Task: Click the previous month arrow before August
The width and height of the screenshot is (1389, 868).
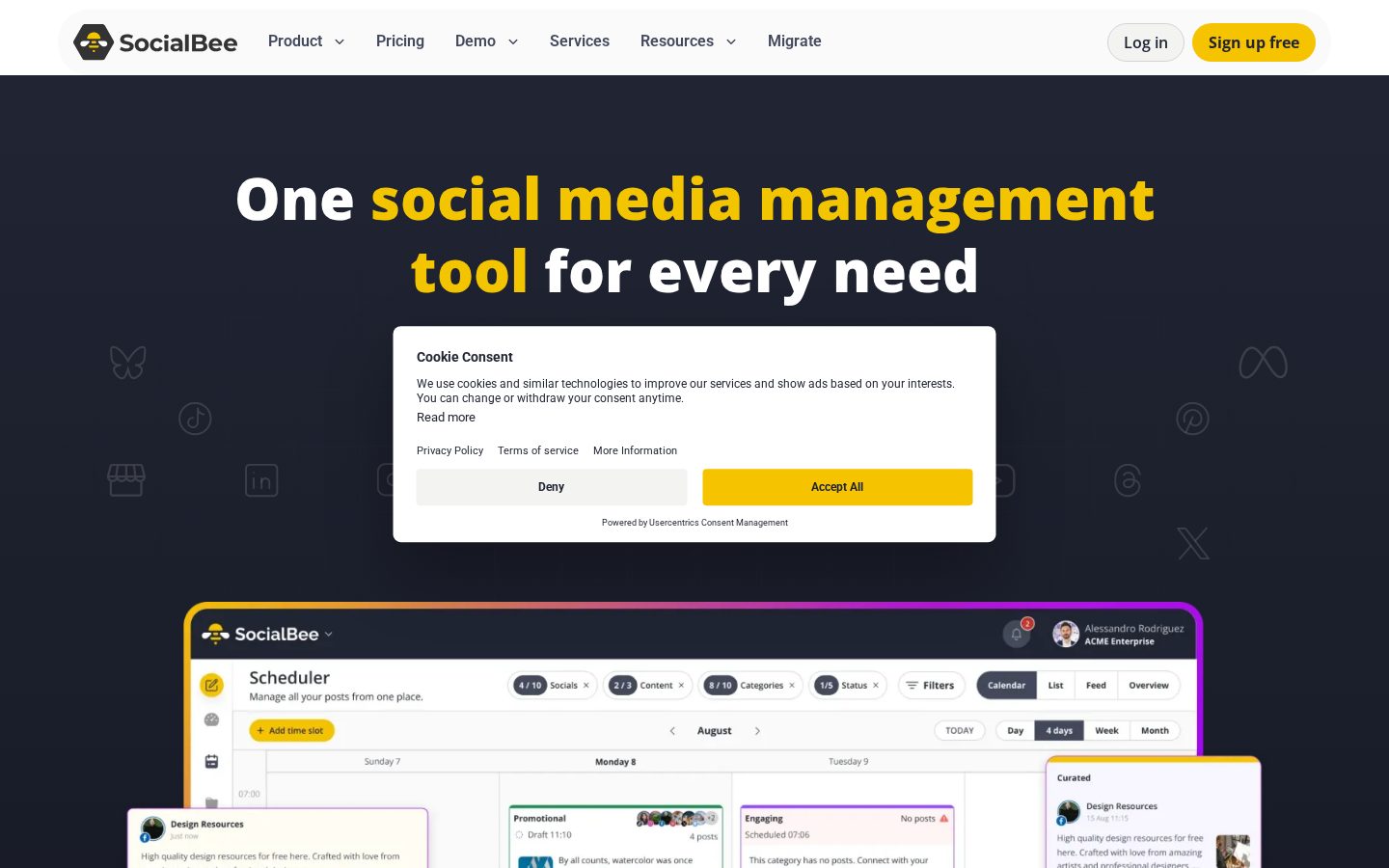Action: point(672,731)
